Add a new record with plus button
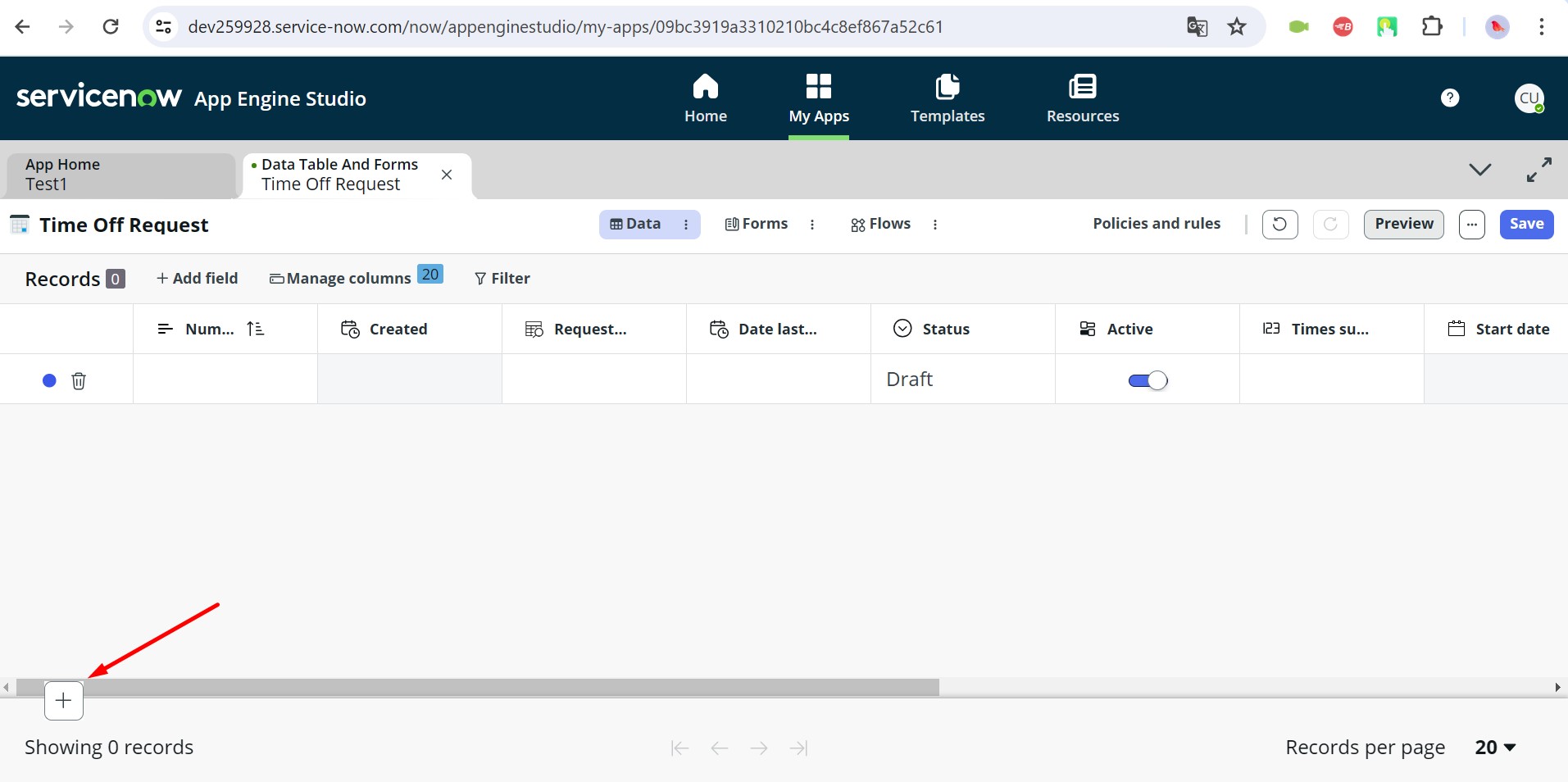This screenshot has width=1568, height=782. [x=64, y=701]
